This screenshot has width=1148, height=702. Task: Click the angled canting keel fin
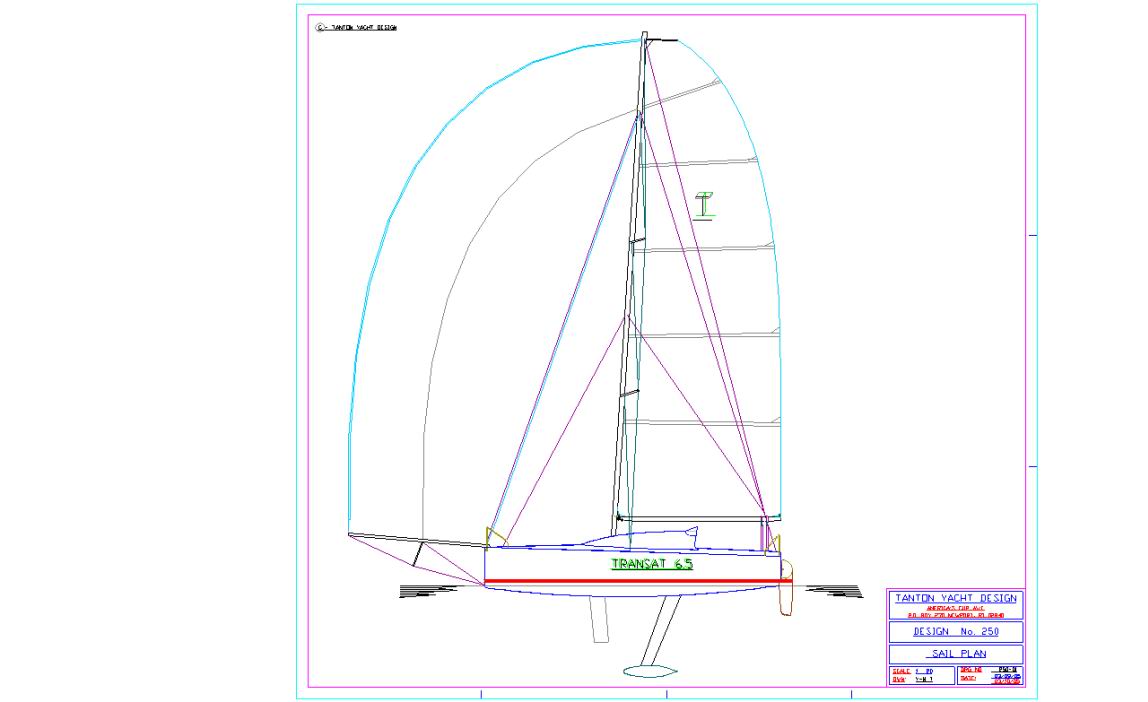click(654, 632)
